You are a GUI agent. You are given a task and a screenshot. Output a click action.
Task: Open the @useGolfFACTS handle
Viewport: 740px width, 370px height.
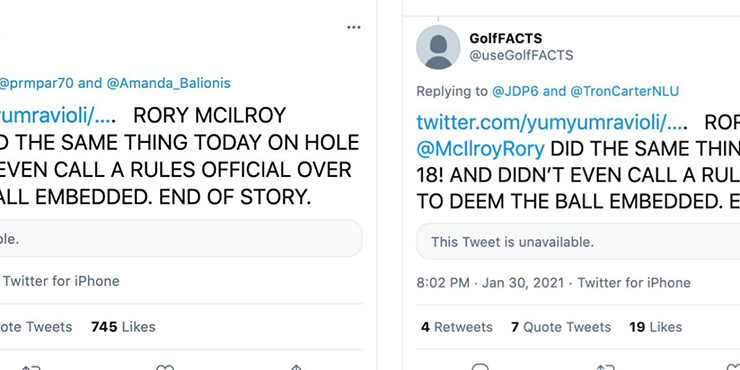pos(521,55)
